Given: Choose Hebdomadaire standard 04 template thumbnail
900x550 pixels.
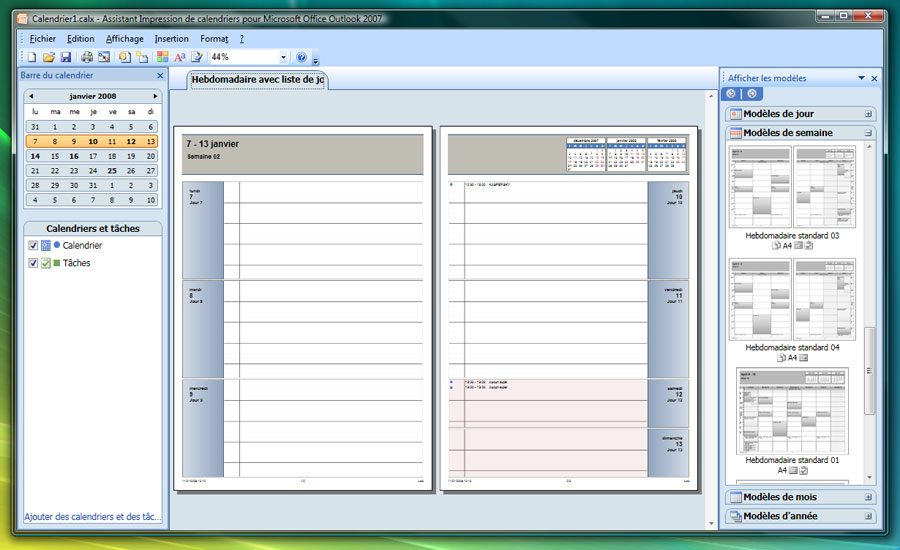Looking at the screenshot, I should 792,299.
